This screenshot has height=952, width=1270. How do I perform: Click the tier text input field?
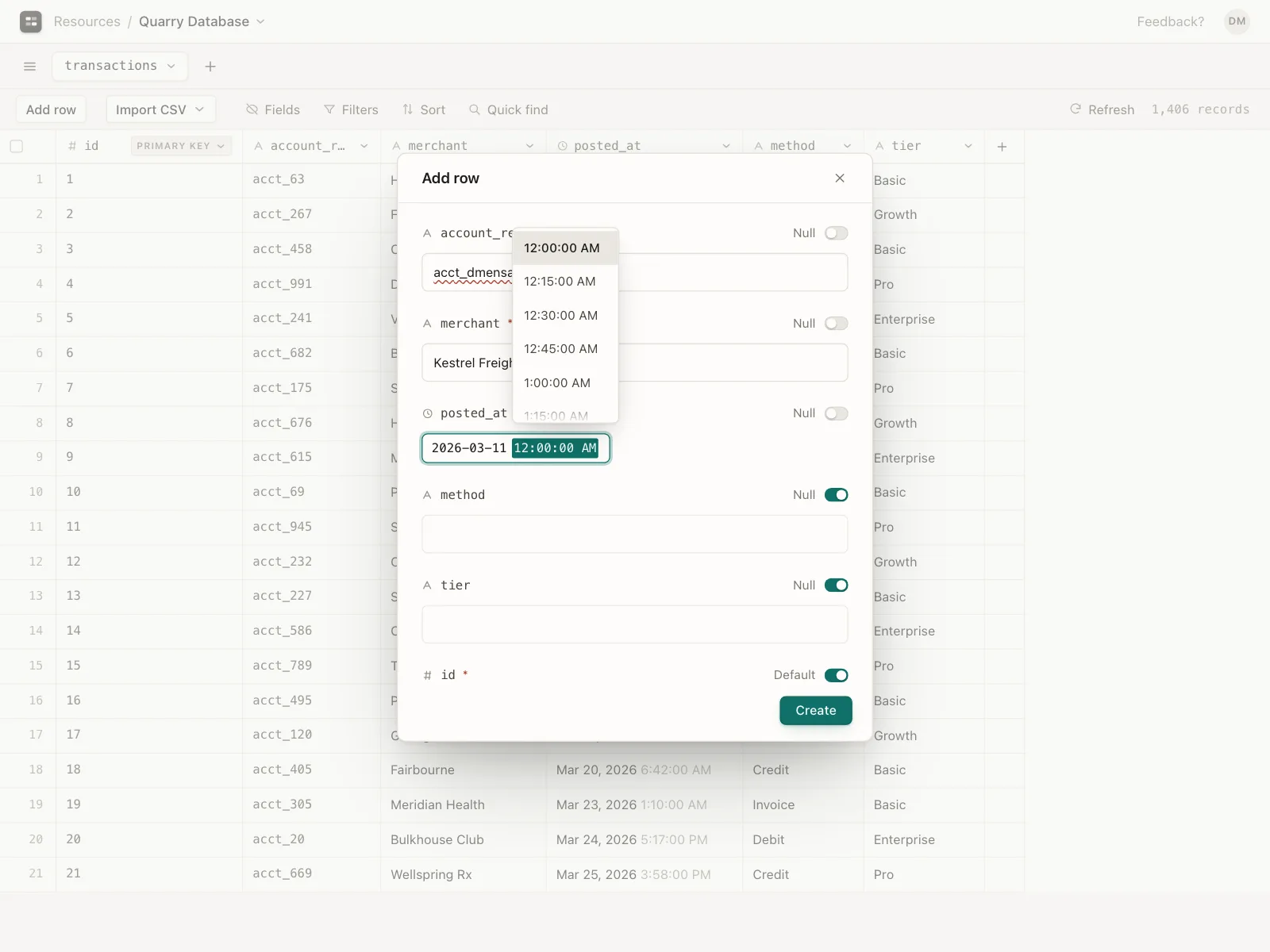[634, 624]
